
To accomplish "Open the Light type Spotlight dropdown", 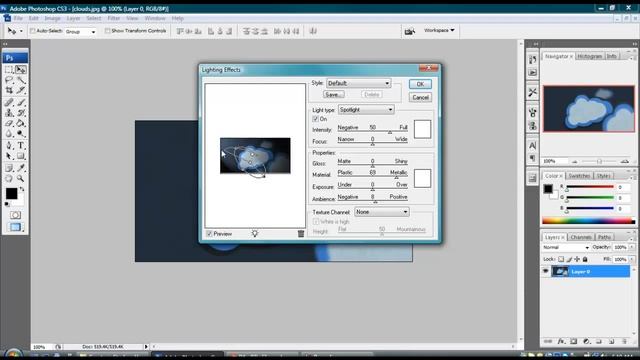I will coord(366,109).
